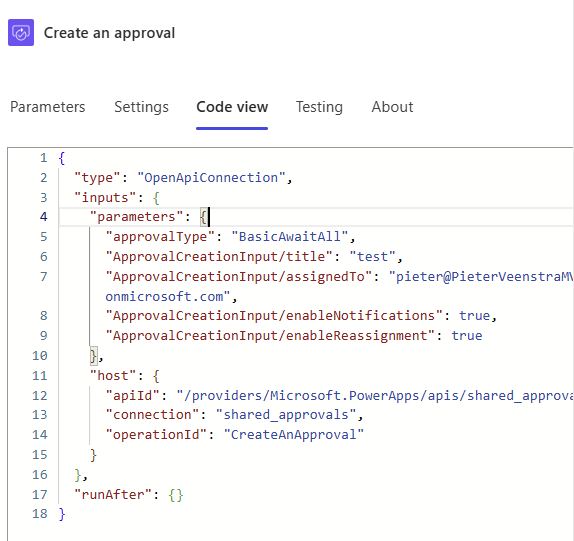The width and height of the screenshot is (574, 541).
Task: Open the Settings tab
Action: click(141, 107)
